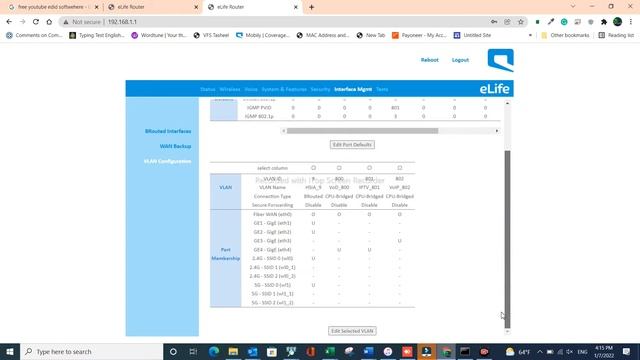Open the Status menu tab
640x360 pixels.
[207, 89]
